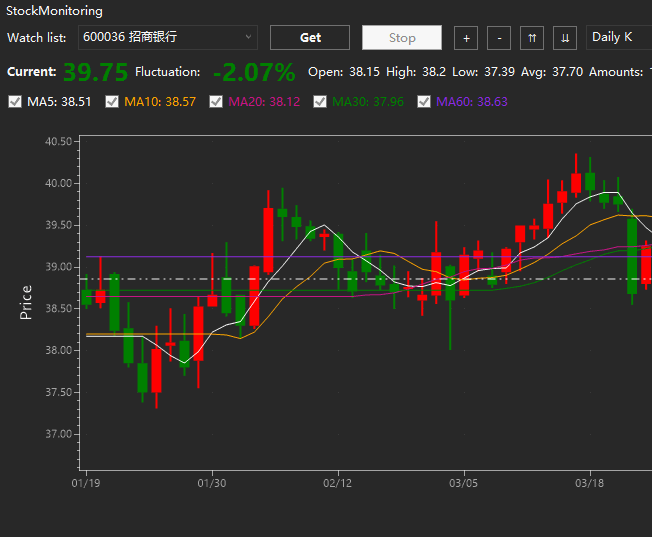Click the MA5: 38.51 label text
This screenshot has height=537, width=652.
click(59, 101)
